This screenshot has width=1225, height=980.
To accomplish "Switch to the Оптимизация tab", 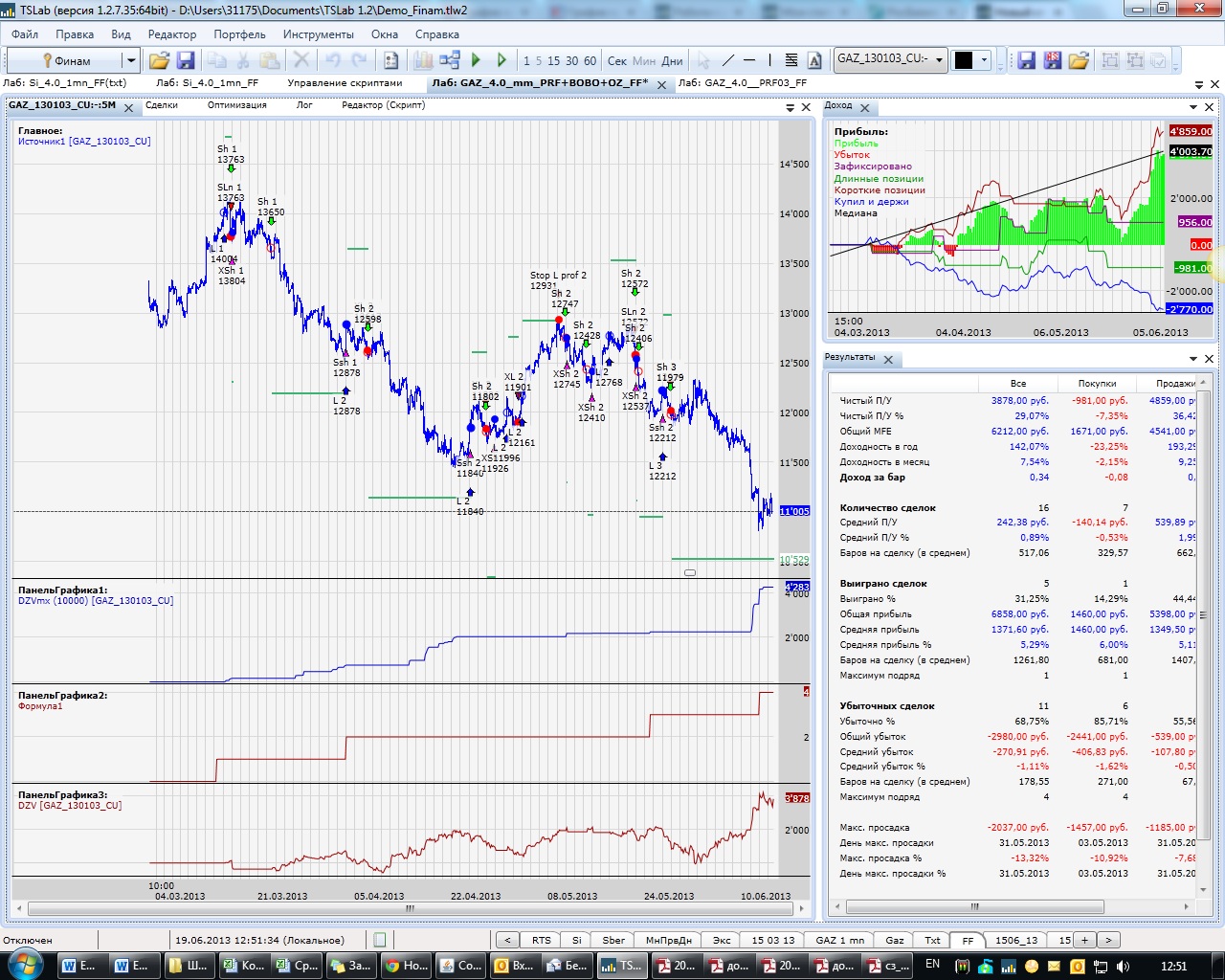I will [236, 105].
